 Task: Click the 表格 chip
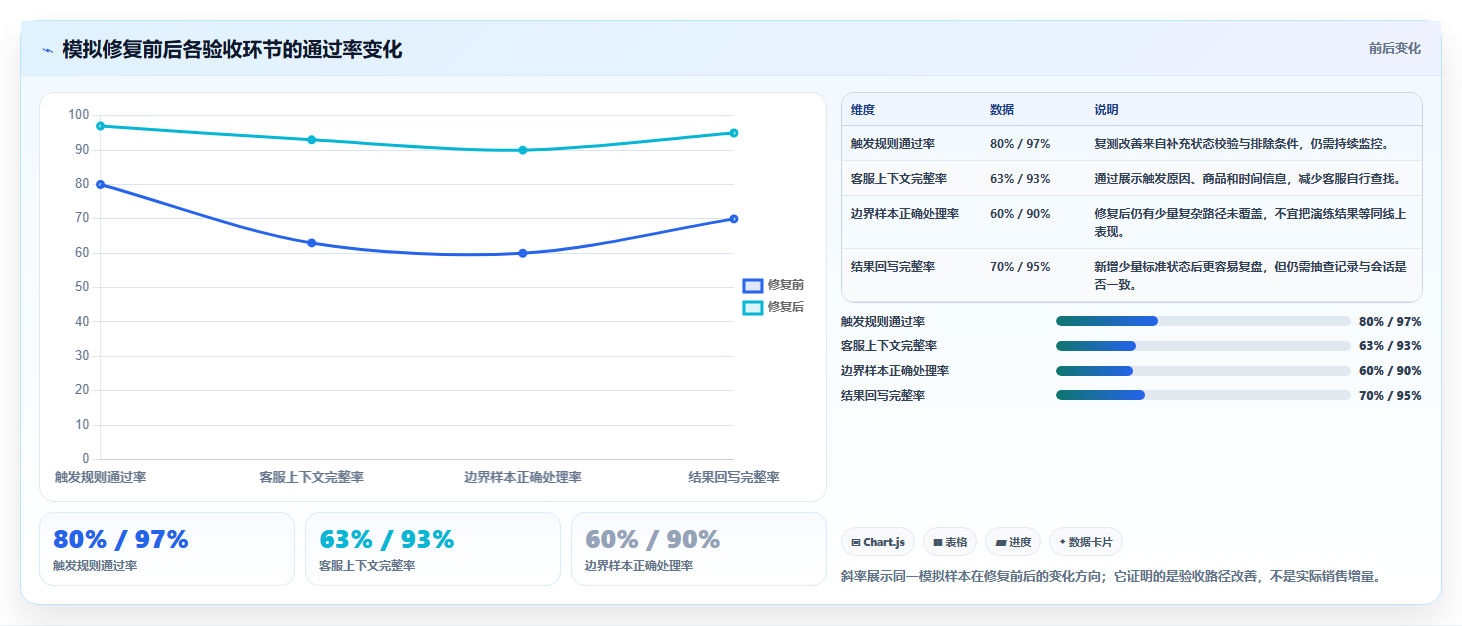950,542
